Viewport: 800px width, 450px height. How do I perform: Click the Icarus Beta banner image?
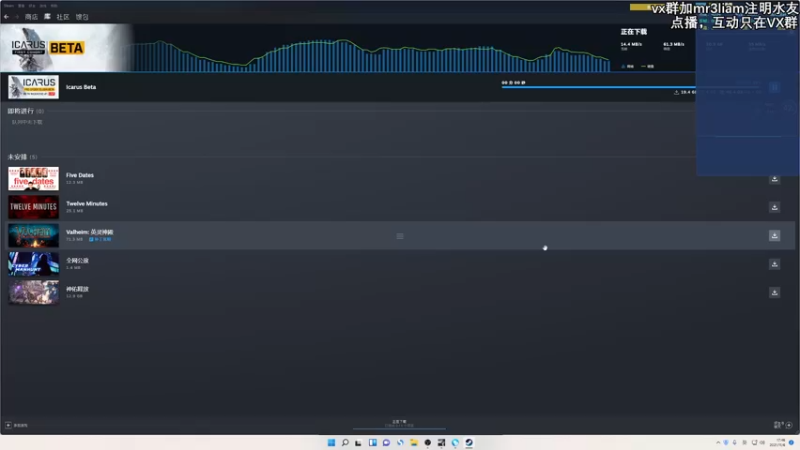tap(66, 48)
